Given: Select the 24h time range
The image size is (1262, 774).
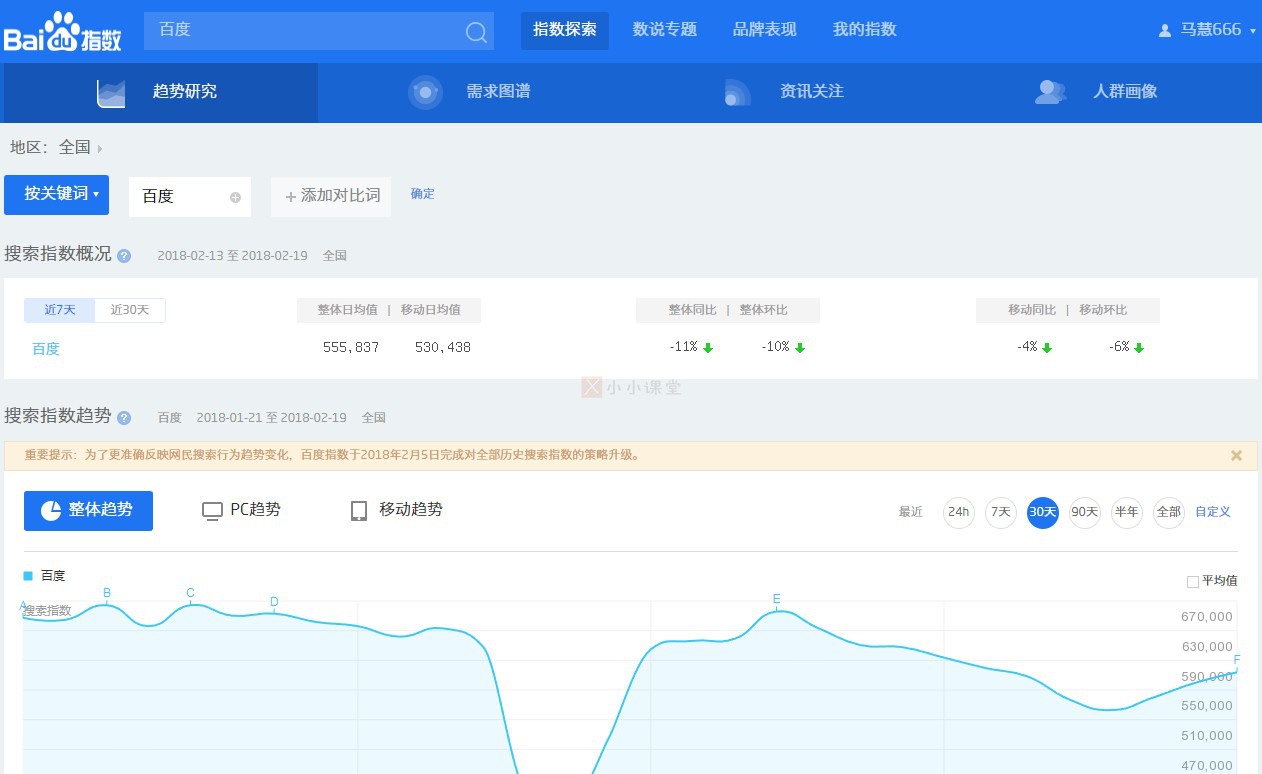Looking at the screenshot, I should [x=959, y=513].
